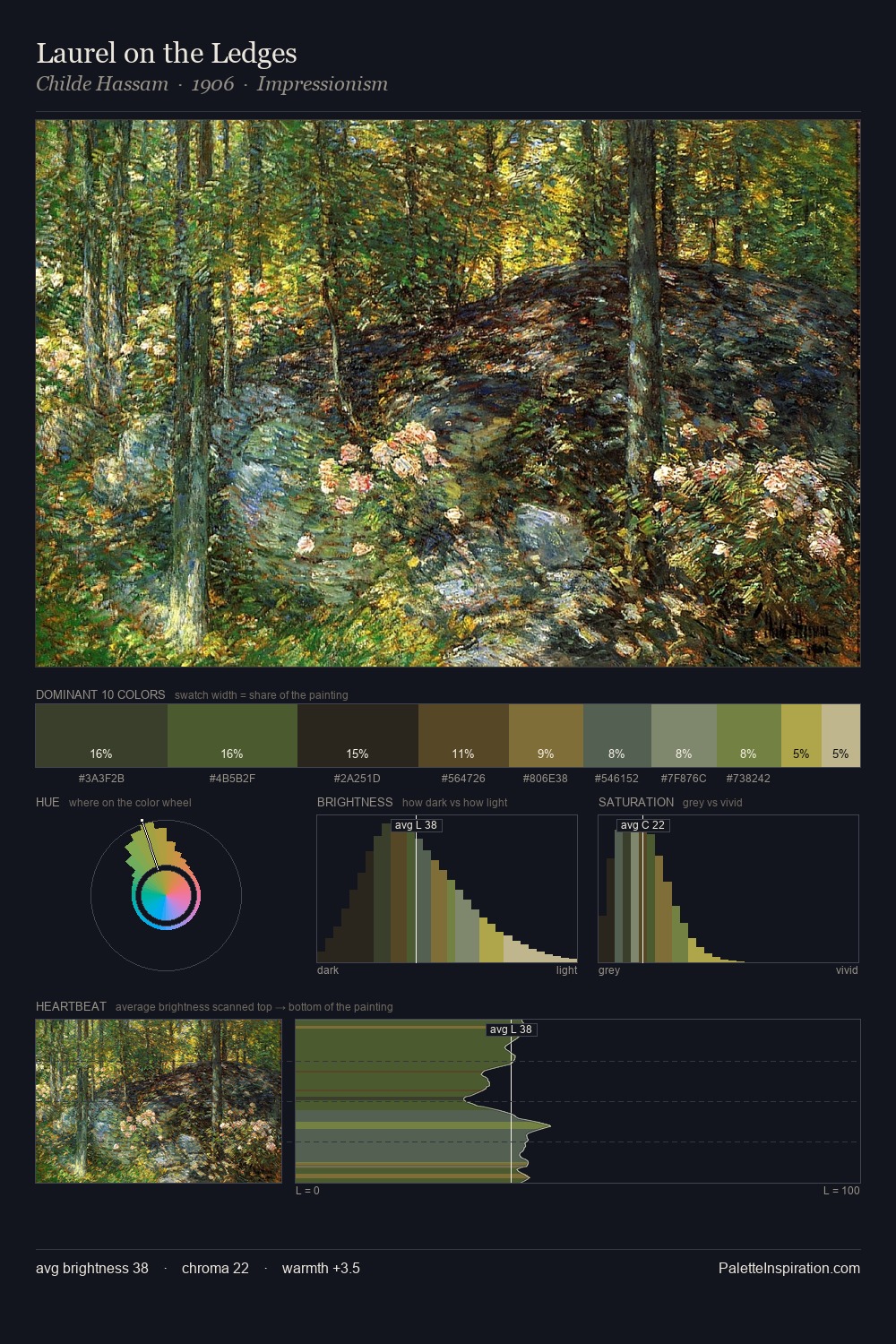Screen dimensions: 896x1344
Task: Click the 'dark' axis label
Action: (x=328, y=970)
